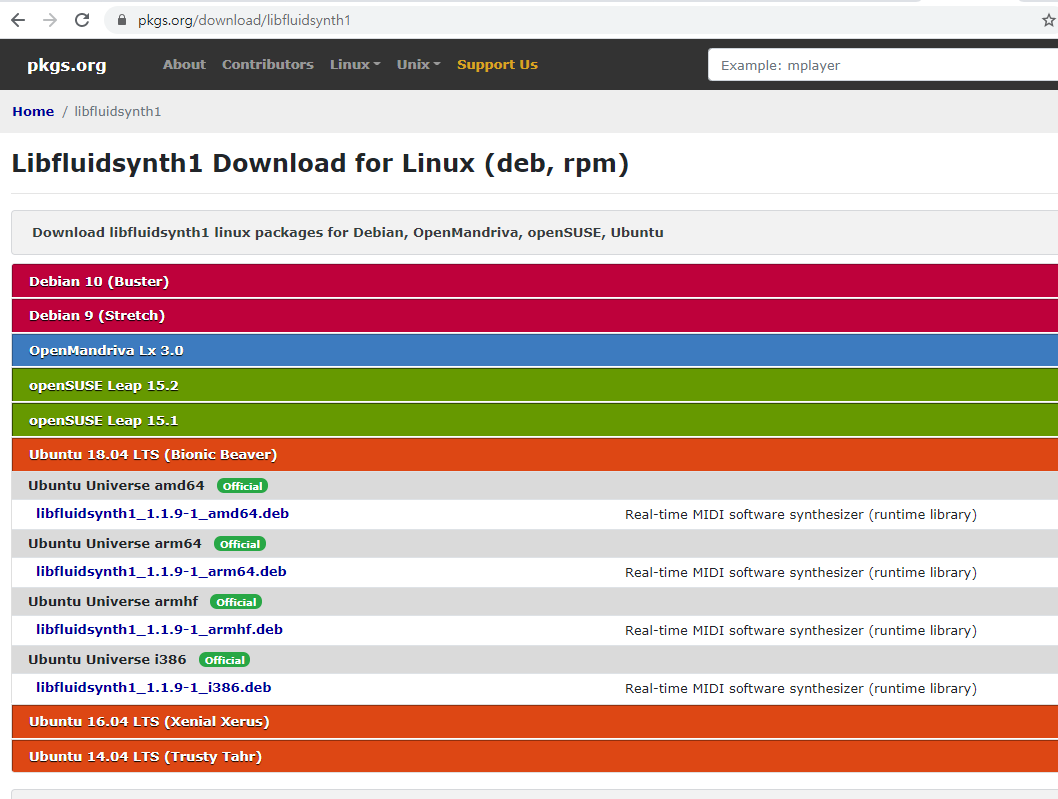Click Official badge beside Ubuntu Universe amd64

tap(242, 486)
